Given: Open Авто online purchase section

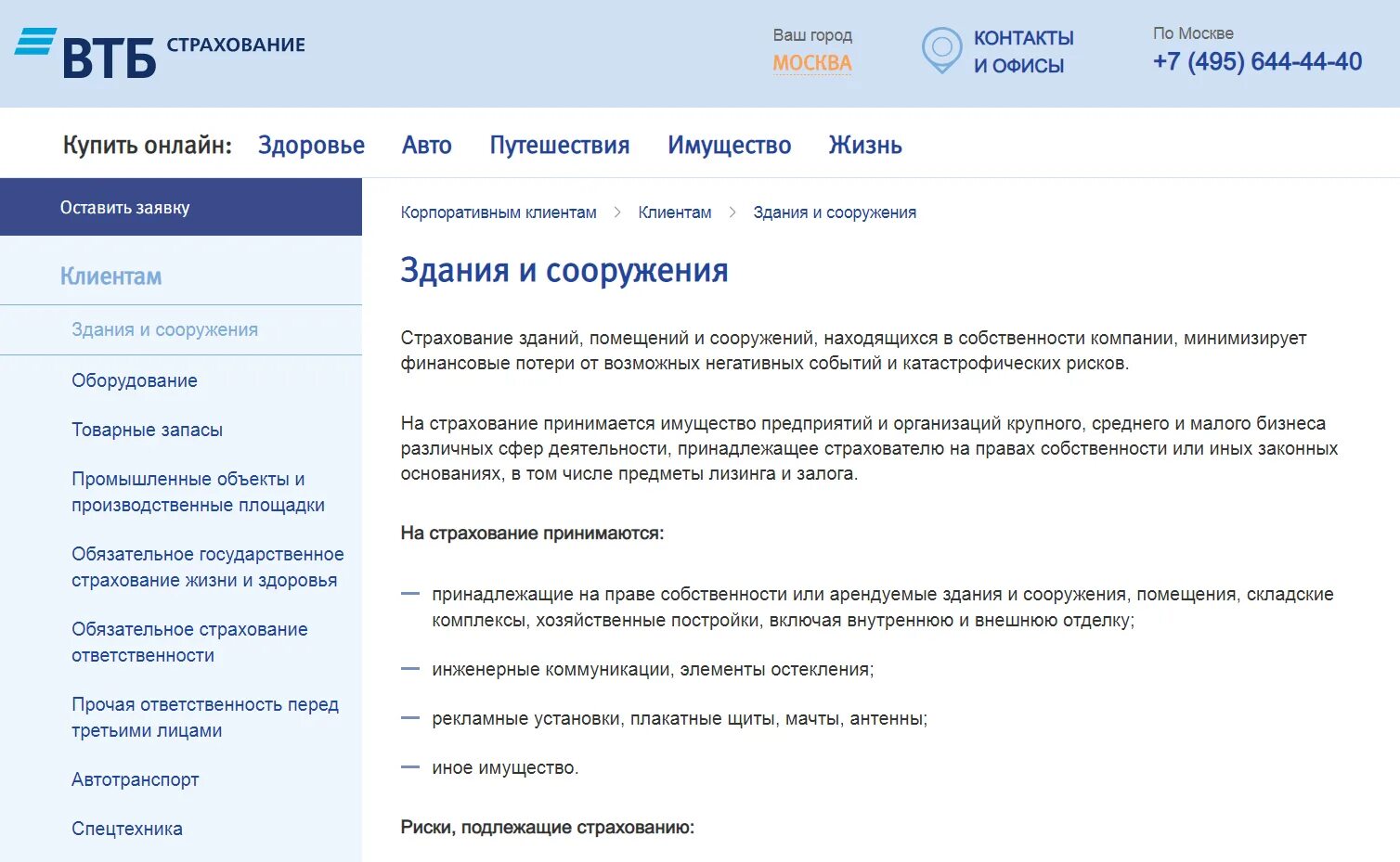Looking at the screenshot, I should tap(427, 146).
